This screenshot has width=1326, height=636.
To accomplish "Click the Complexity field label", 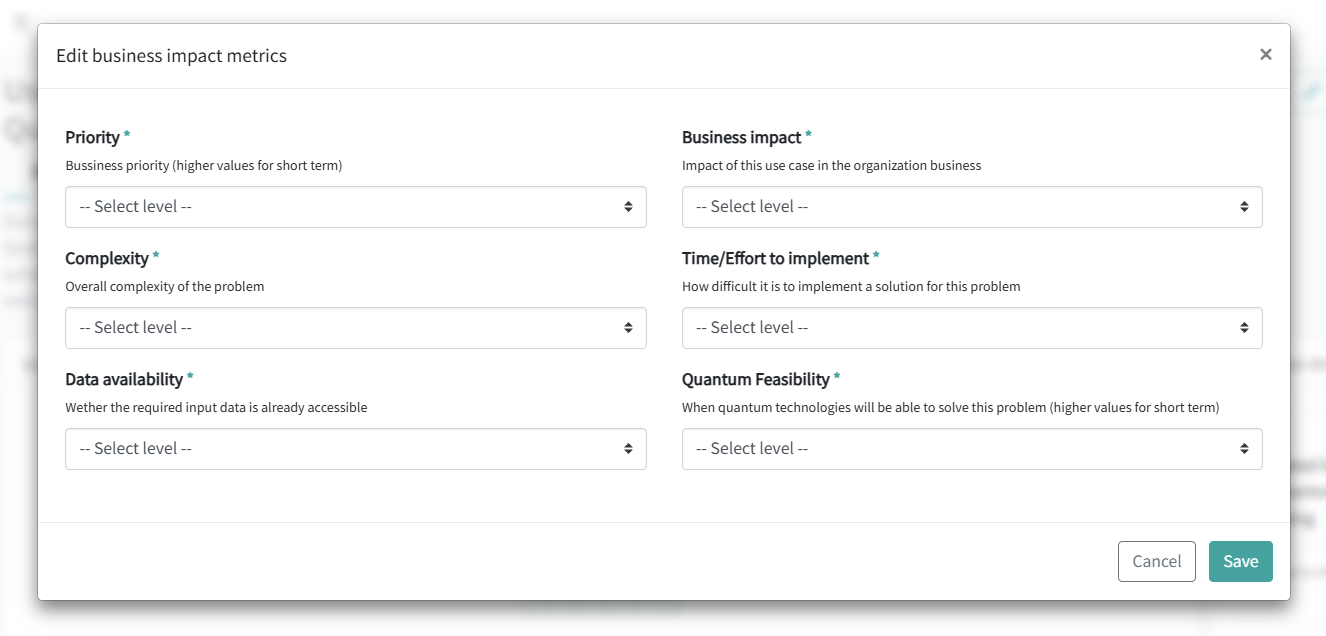I will pyautogui.click(x=106, y=258).
